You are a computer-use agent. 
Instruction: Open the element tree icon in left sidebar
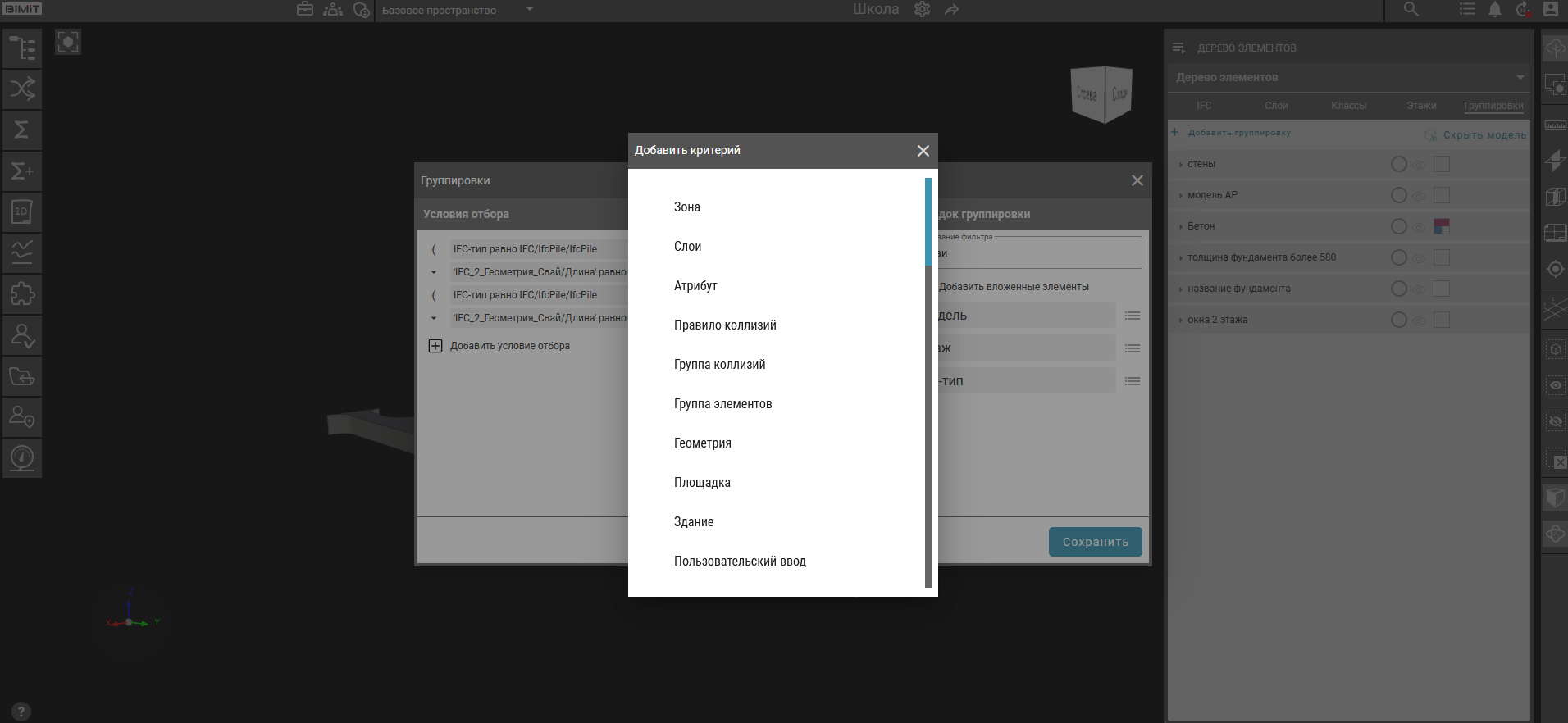pyautogui.click(x=22, y=48)
